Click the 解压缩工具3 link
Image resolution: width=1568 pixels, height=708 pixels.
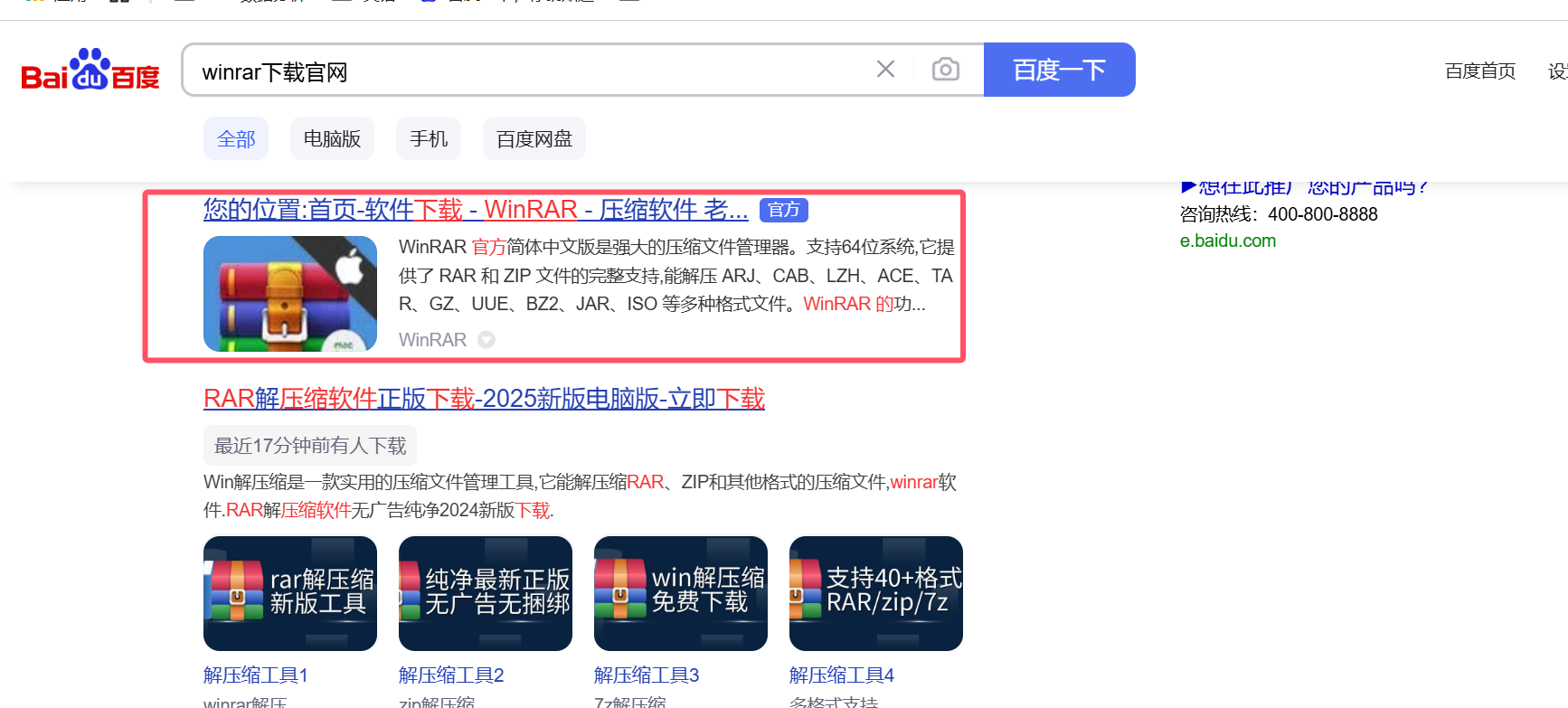647,675
